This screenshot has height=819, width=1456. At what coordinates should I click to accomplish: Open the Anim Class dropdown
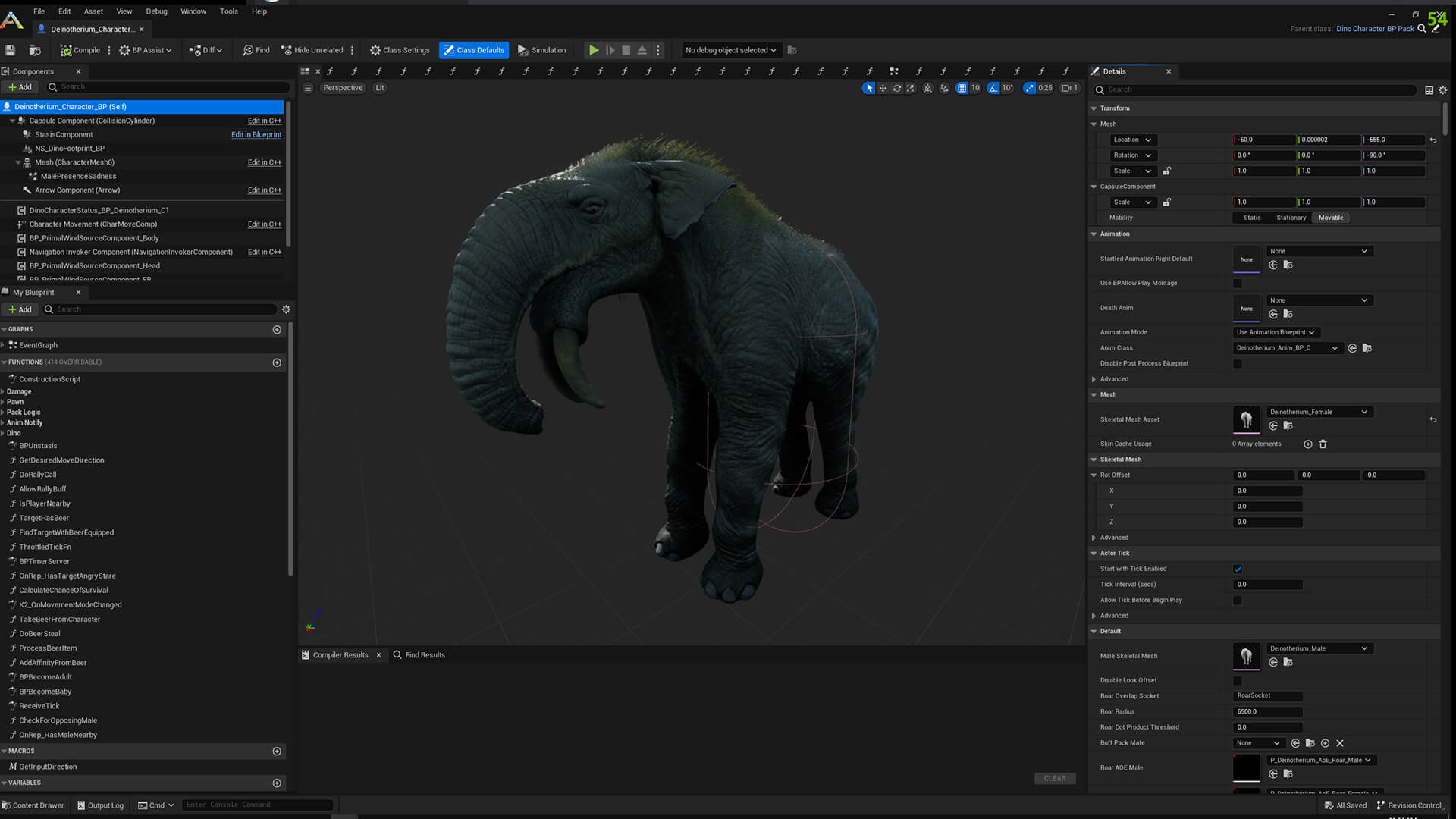[x=1287, y=347]
